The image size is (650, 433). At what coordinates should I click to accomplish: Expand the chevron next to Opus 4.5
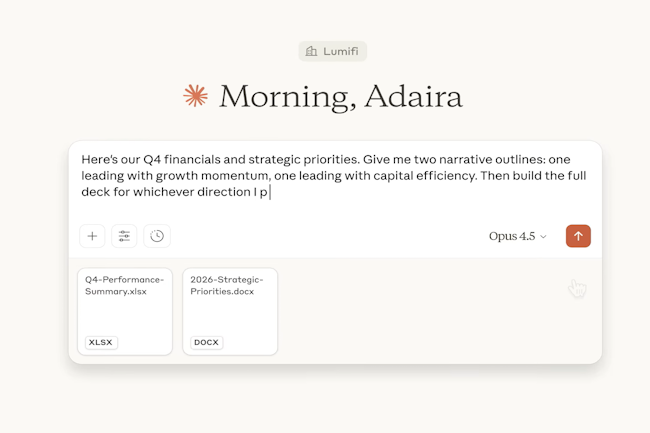click(x=544, y=237)
